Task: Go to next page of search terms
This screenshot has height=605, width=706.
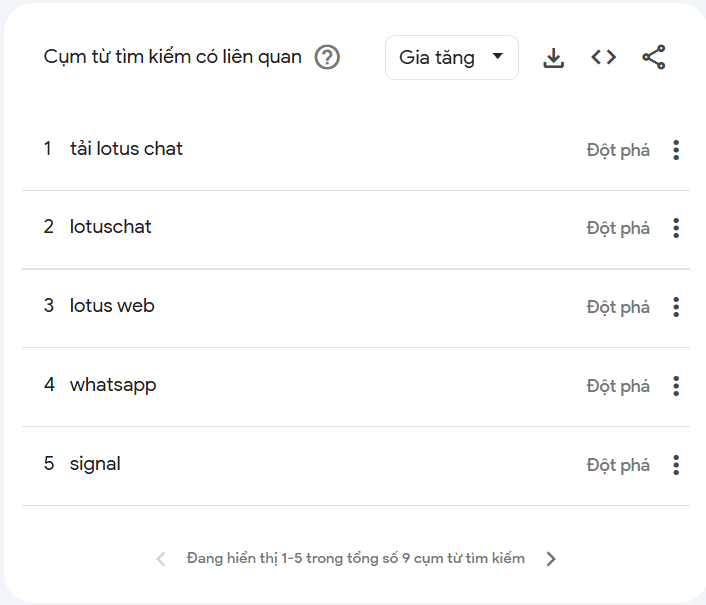Action: point(551,559)
